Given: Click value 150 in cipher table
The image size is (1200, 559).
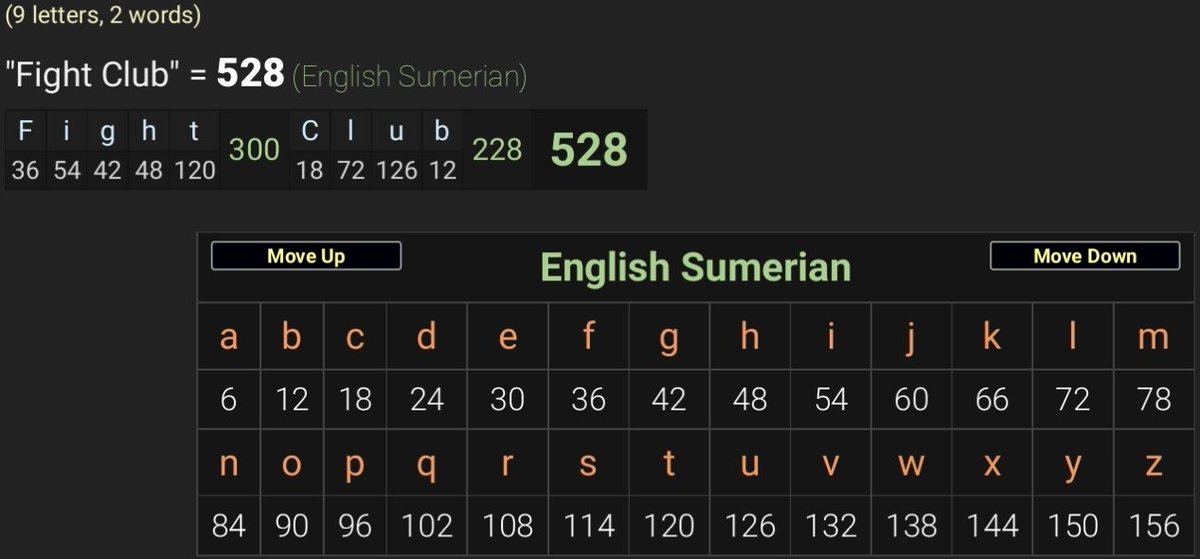Looking at the screenshot, I should (x=1073, y=526).
